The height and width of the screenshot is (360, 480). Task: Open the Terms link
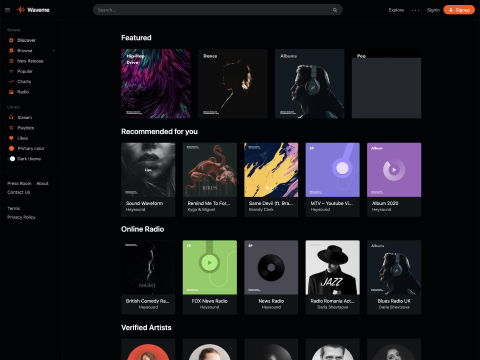(x=14, y=208)
